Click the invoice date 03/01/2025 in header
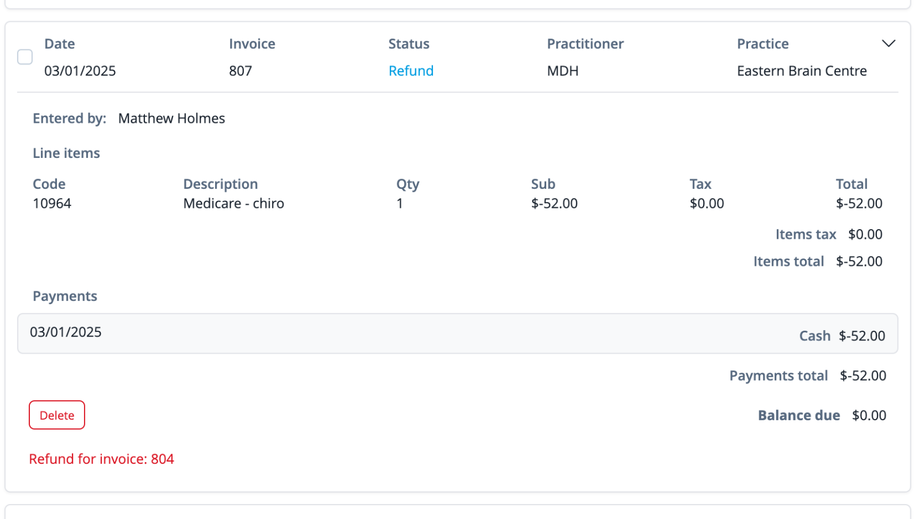920x519 pixels. click(80, 71)
